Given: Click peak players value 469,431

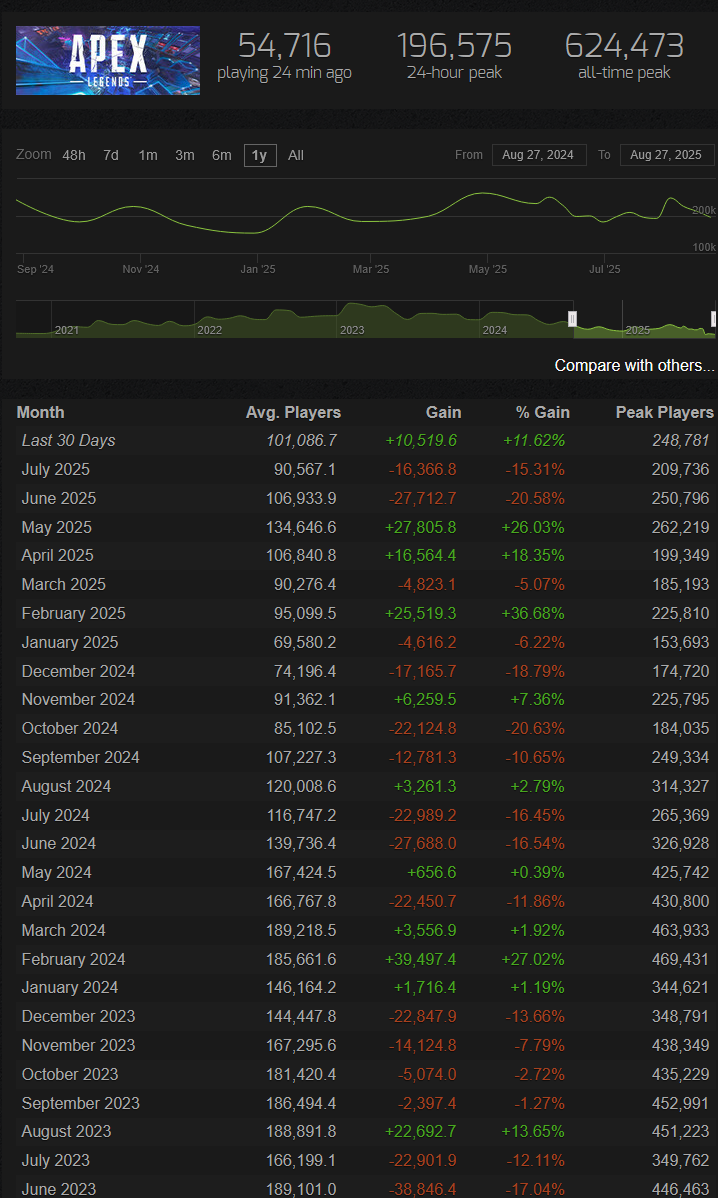Looking at the screenshot, I should (681, 959).
